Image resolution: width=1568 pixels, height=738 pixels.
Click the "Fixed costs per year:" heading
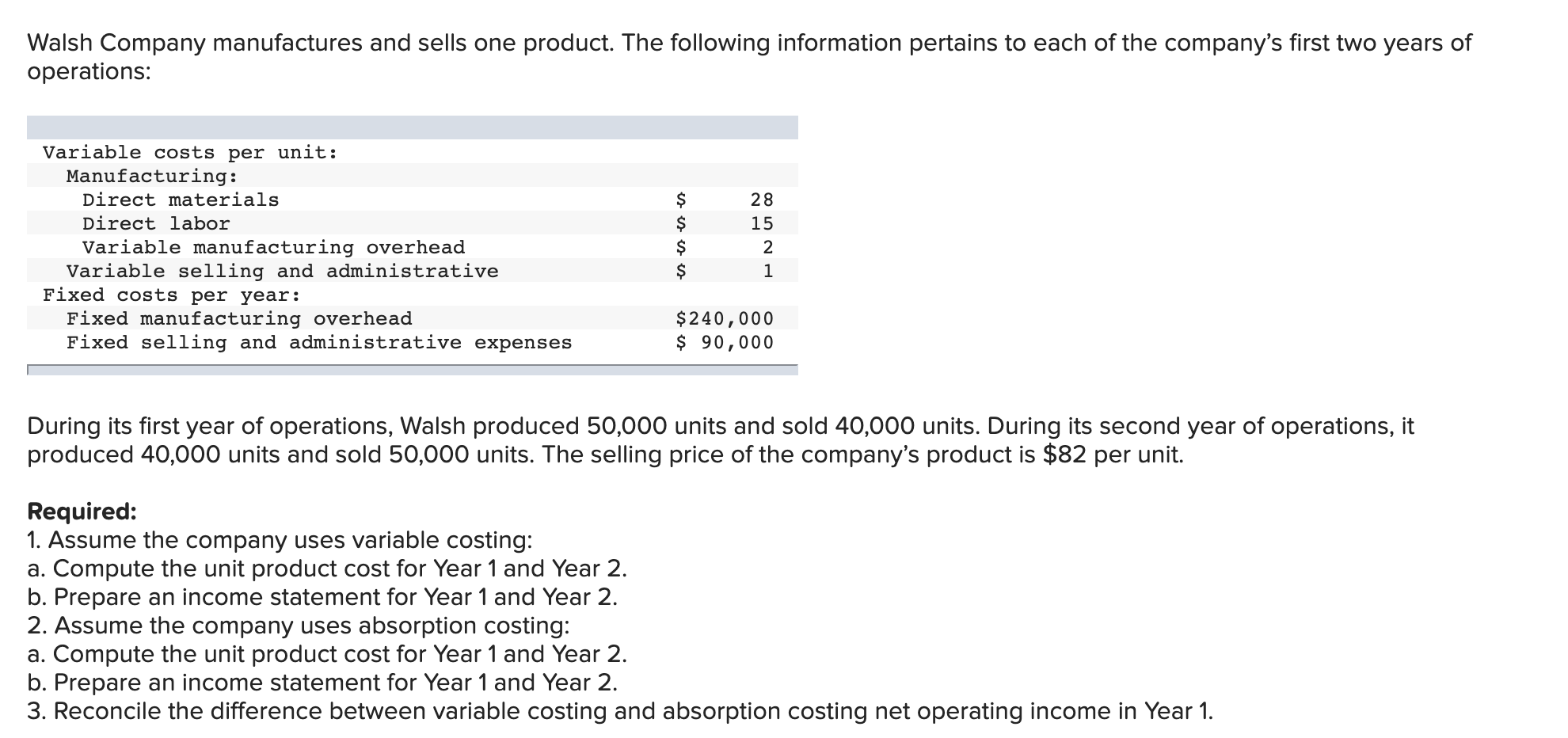click(172, 295)
